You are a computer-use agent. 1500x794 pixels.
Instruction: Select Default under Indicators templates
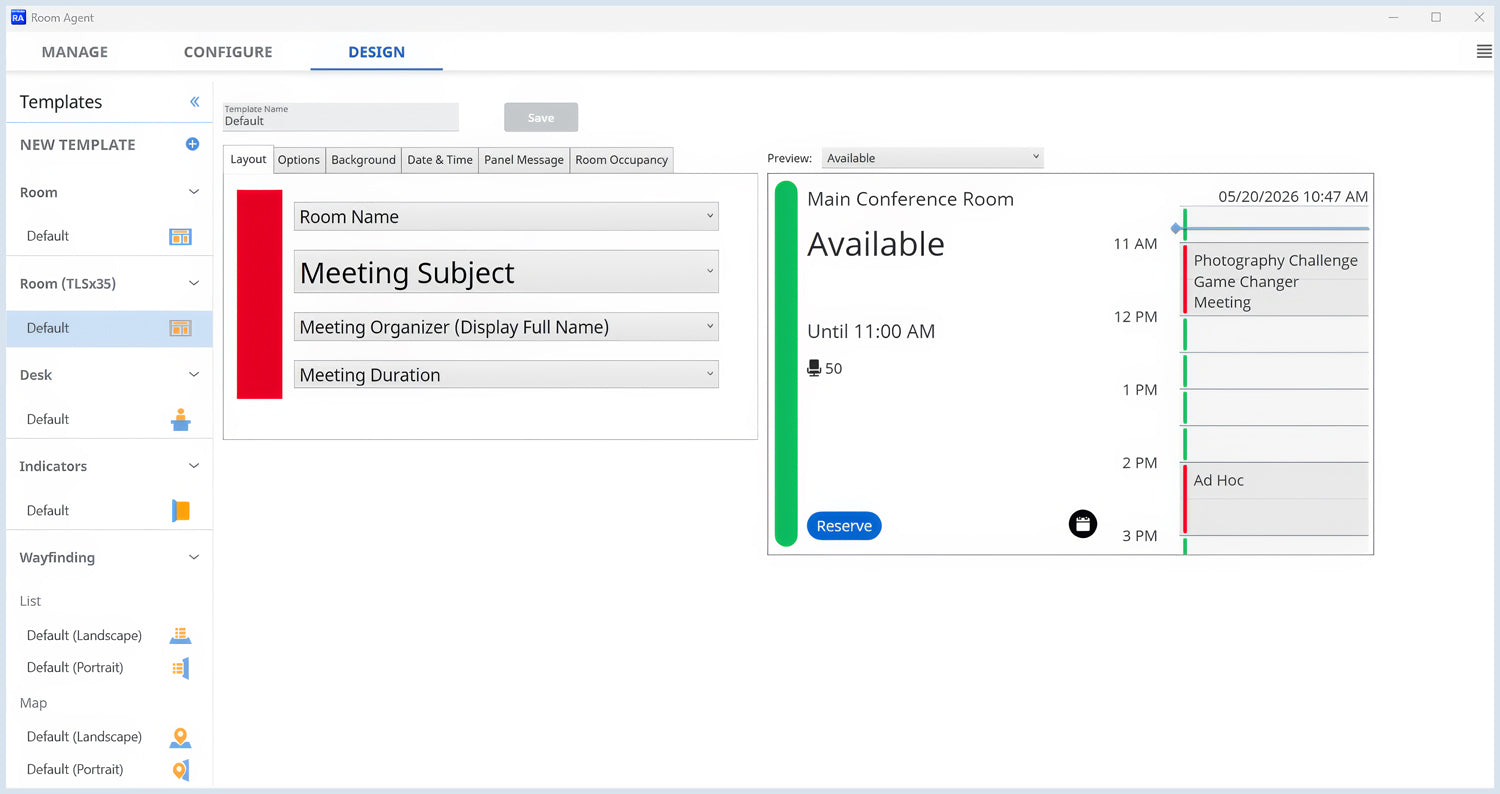48,510
